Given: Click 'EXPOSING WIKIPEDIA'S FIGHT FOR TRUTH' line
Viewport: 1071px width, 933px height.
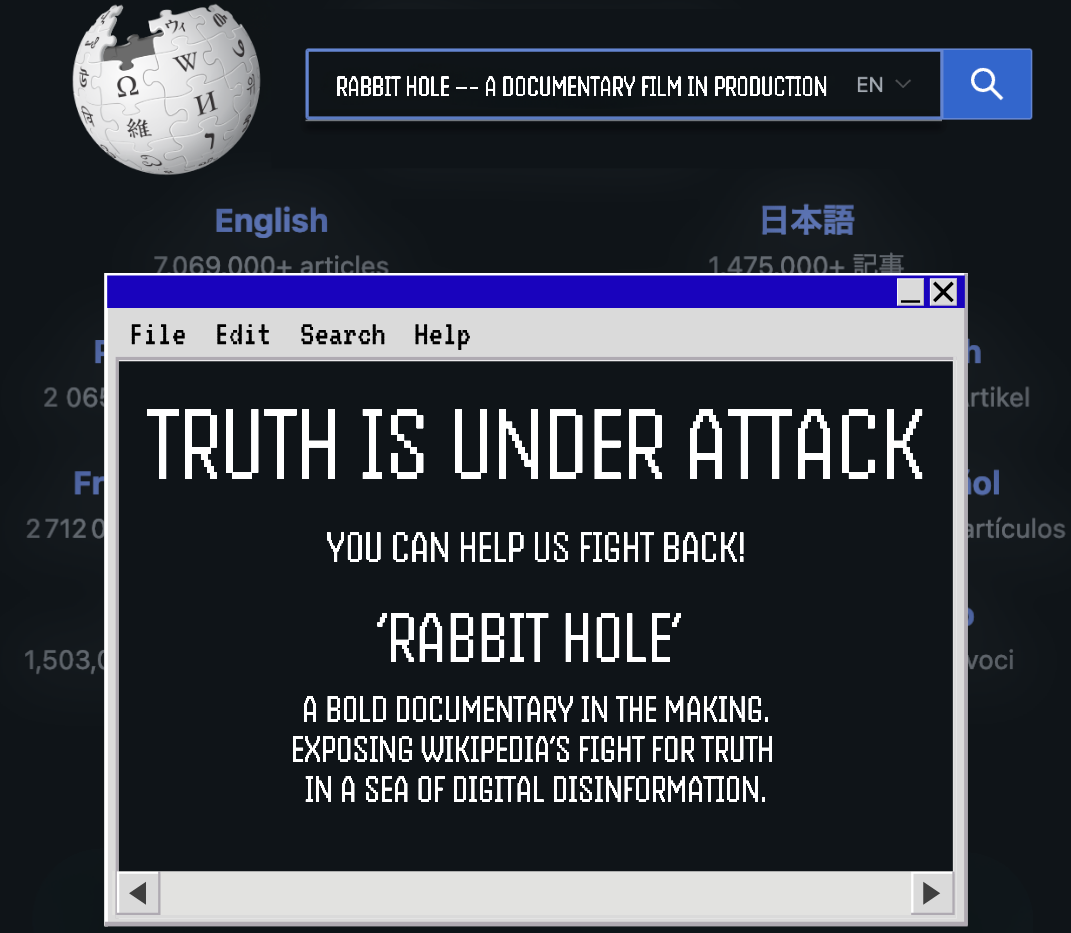Looking at the screenshot, I should pyautogui.click(x=532, y=749).
